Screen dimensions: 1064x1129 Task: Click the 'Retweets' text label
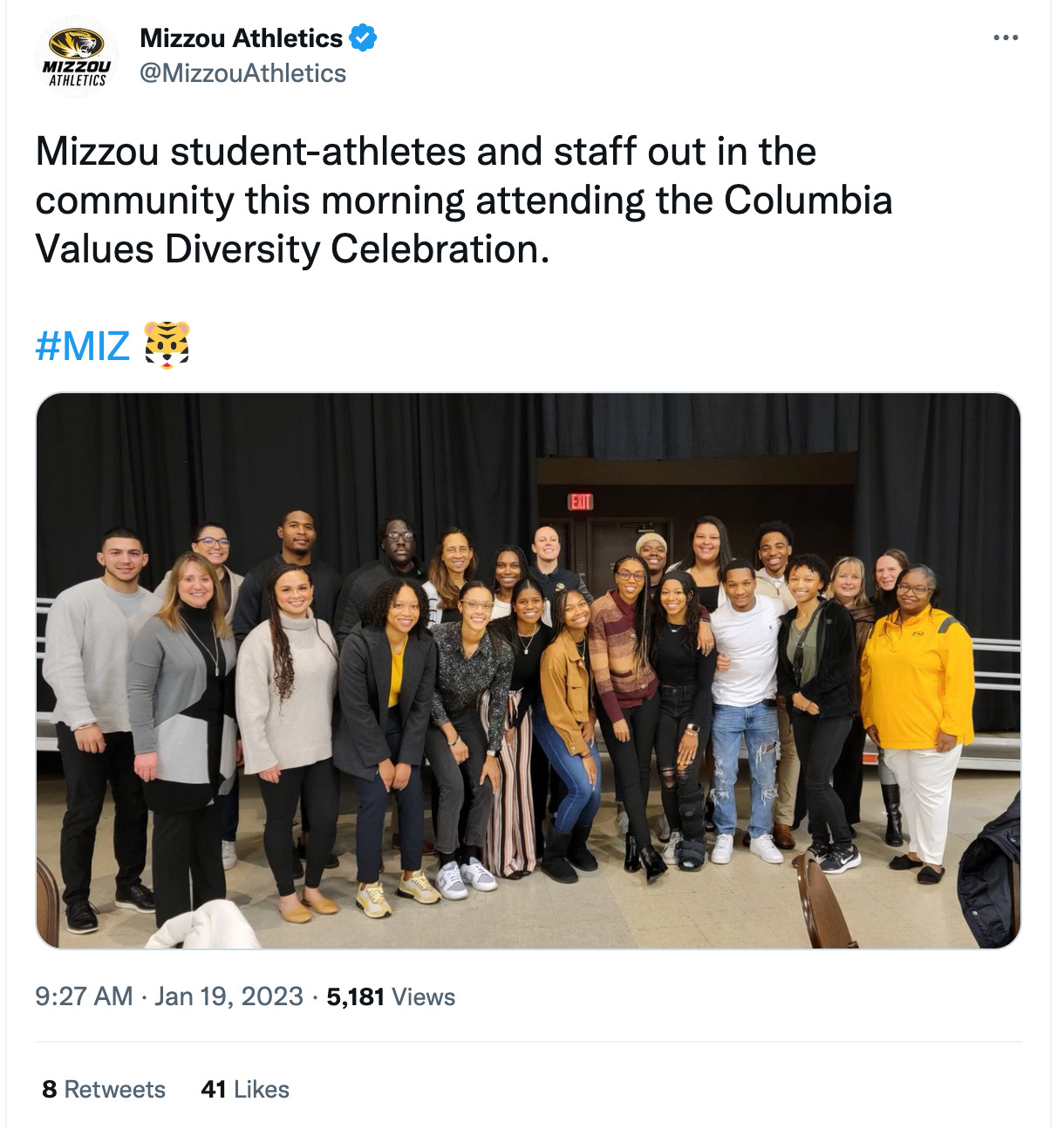click(116, 1089)
